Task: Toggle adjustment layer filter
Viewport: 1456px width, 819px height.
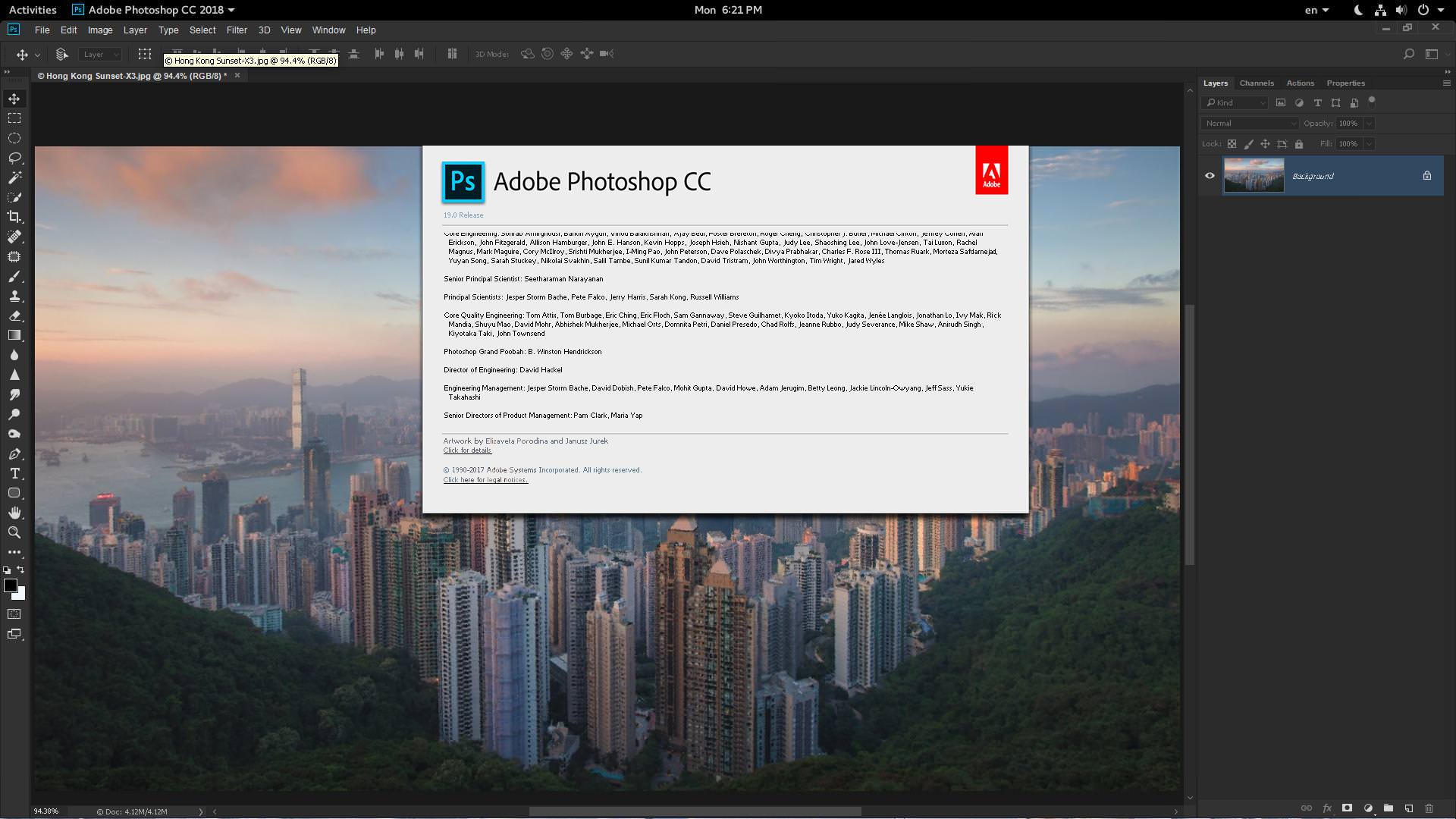Action: click(1299, 102)
